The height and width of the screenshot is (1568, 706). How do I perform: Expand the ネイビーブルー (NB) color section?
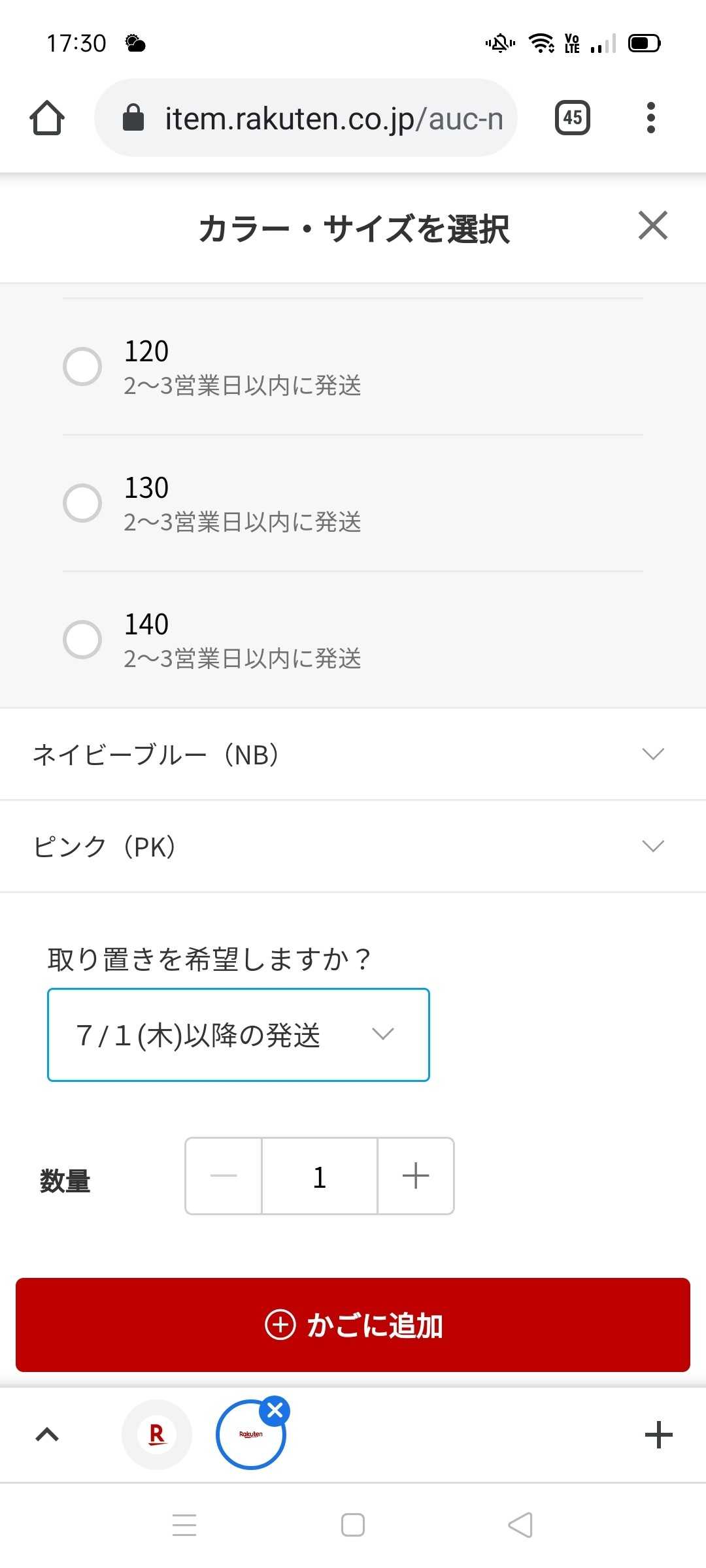pos(353,754)
